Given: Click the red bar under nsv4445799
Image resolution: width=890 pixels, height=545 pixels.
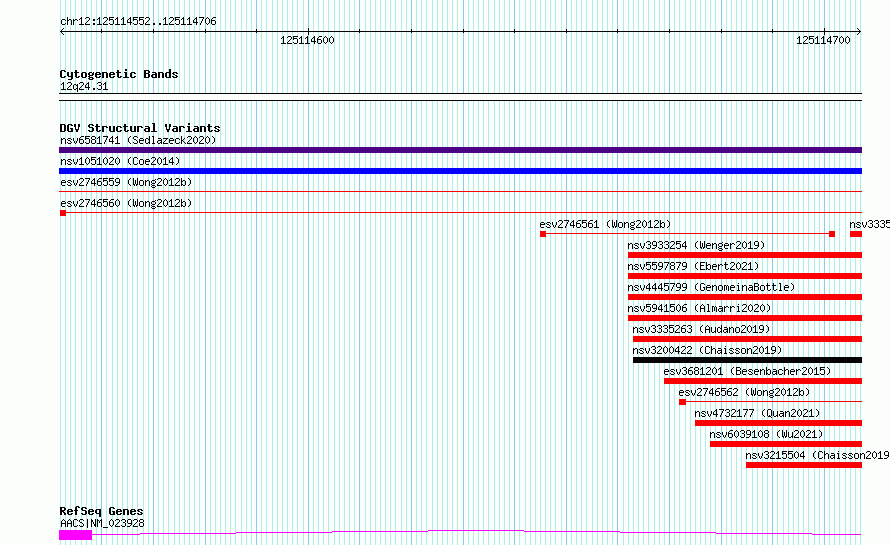Looking at the screenshot, I should click(x=745, y=297).
